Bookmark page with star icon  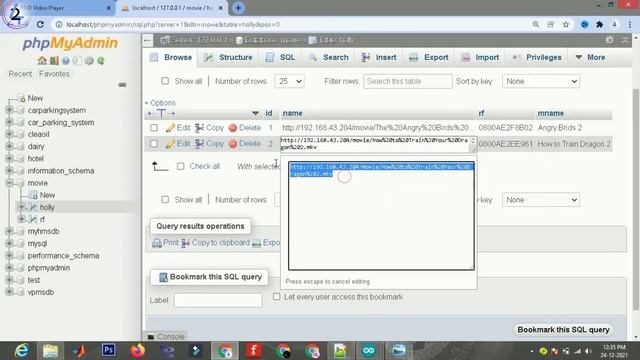pyautogui.click(x=566, y=24)
